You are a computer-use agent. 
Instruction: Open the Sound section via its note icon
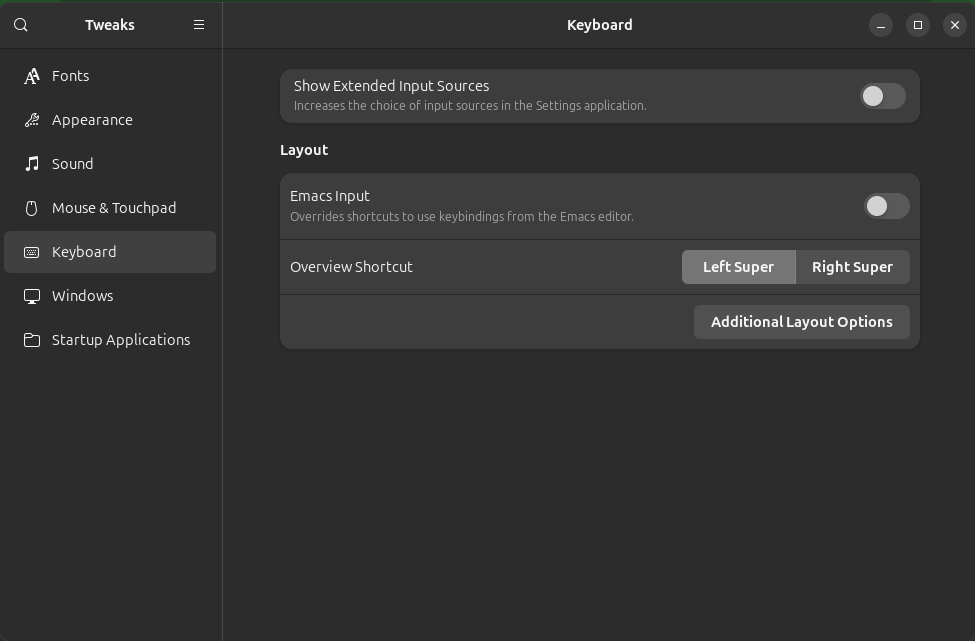31,164
